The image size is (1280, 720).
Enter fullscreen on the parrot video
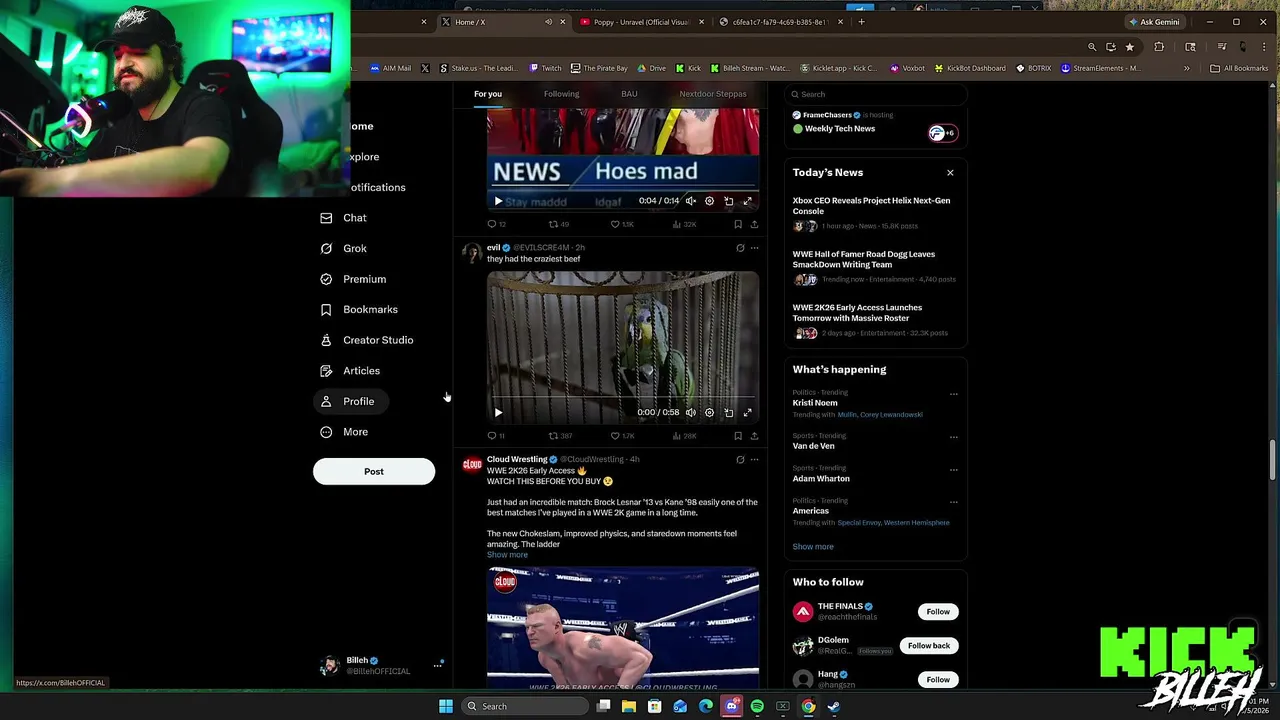(x=747, y=412)
